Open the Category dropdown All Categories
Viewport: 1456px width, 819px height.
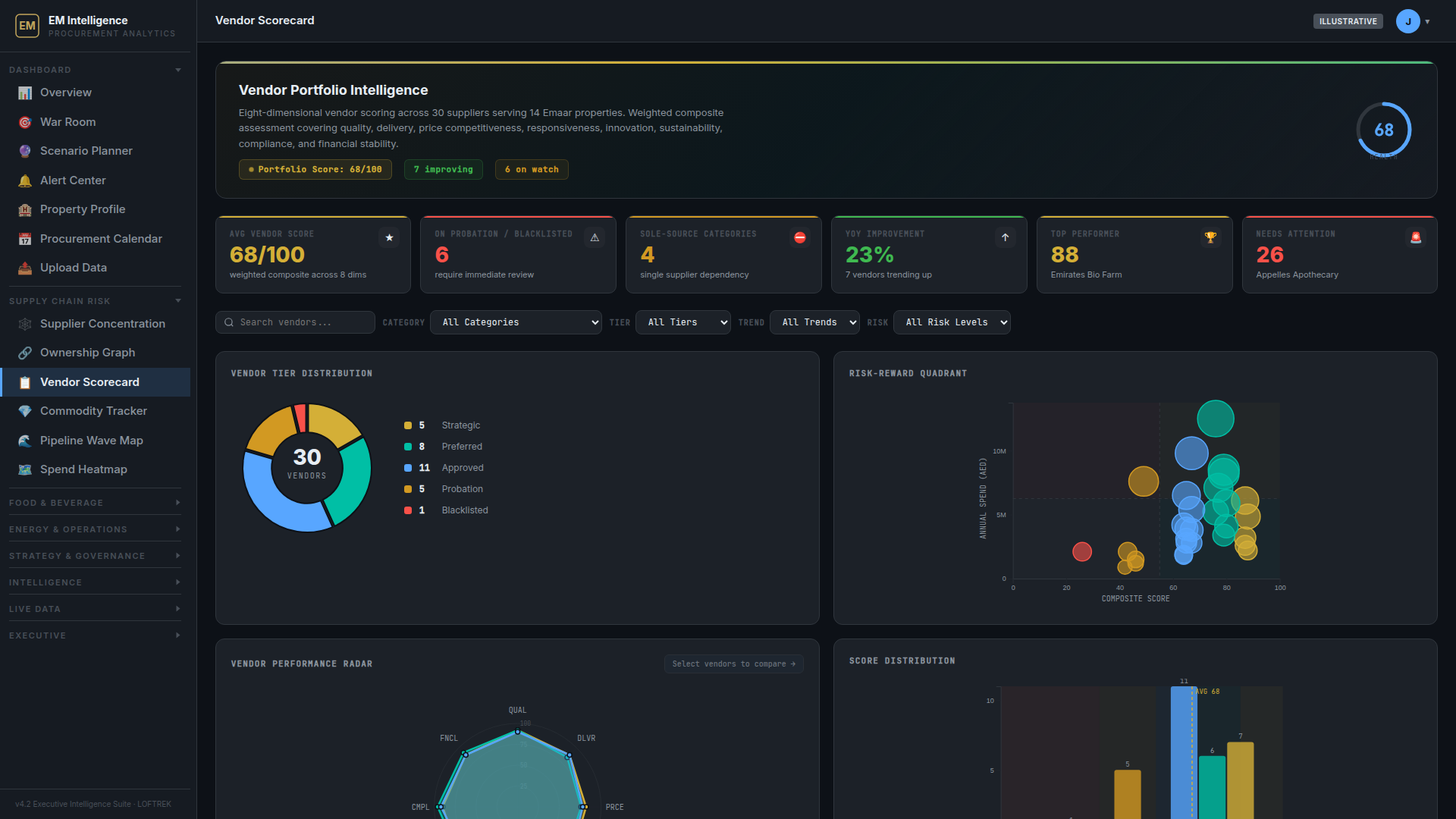(516, 322)
